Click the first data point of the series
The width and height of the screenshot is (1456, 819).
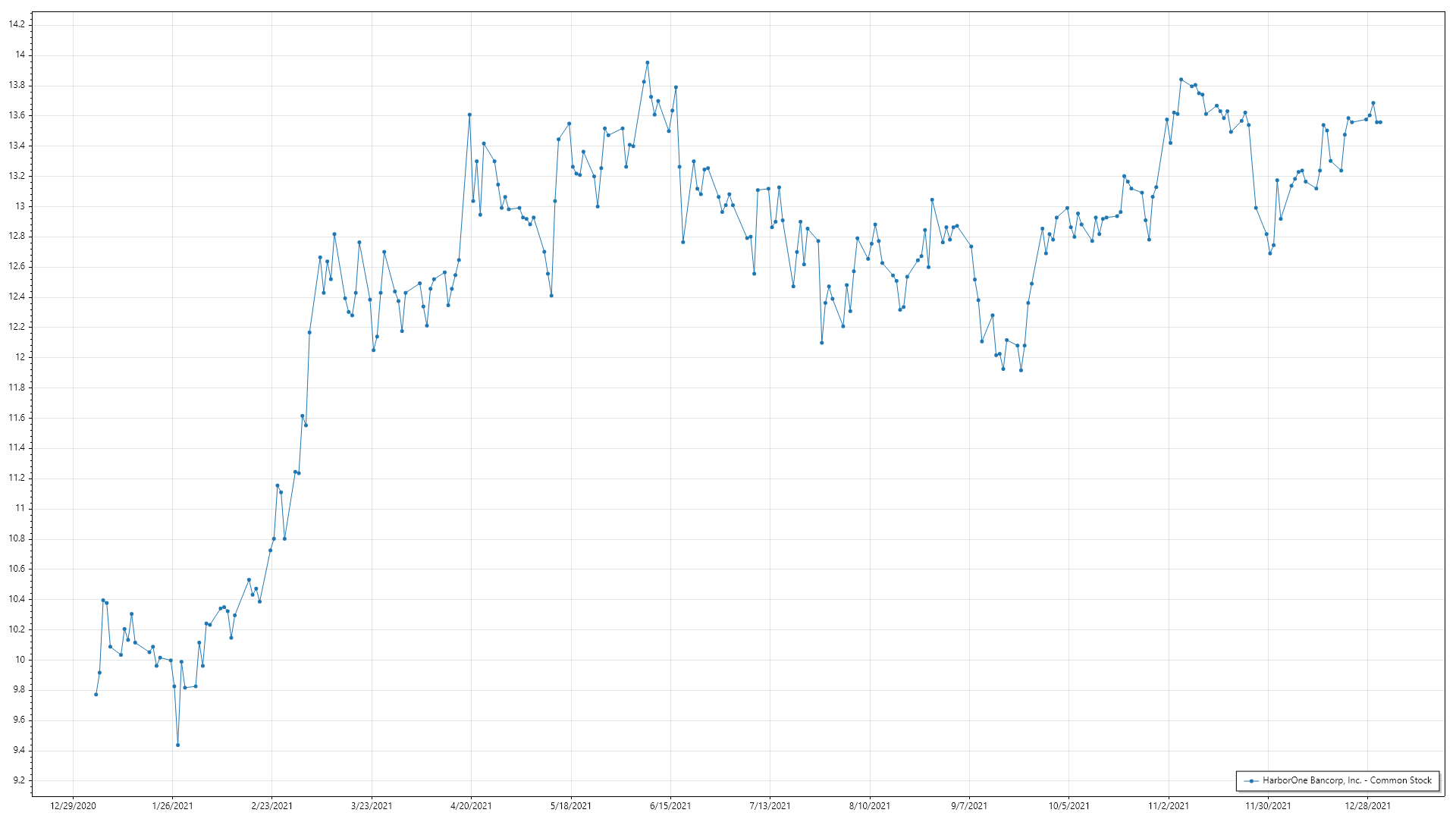(96, 694)
